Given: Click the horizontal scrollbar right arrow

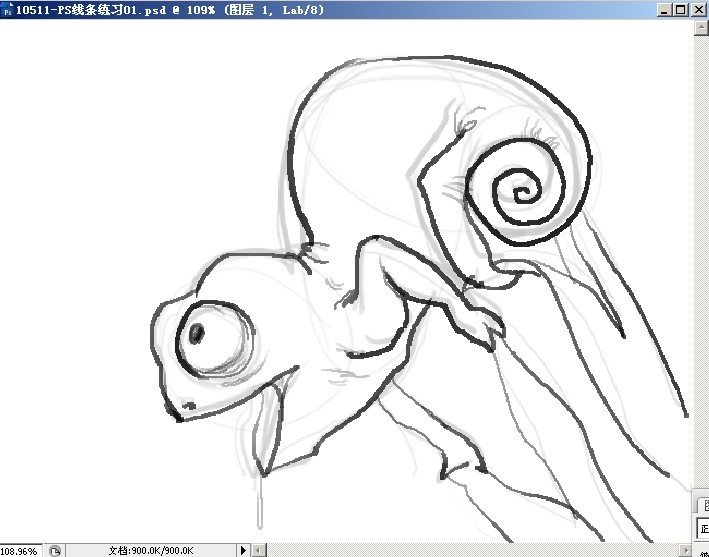Looking at the screenshot, I should click(x=685, y=550).
